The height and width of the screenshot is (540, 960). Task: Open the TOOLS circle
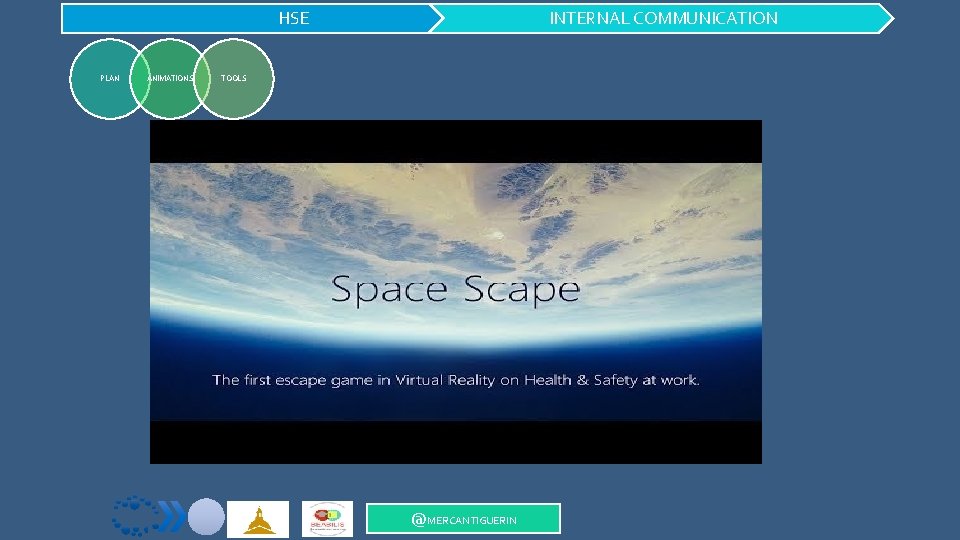point(234,78)
